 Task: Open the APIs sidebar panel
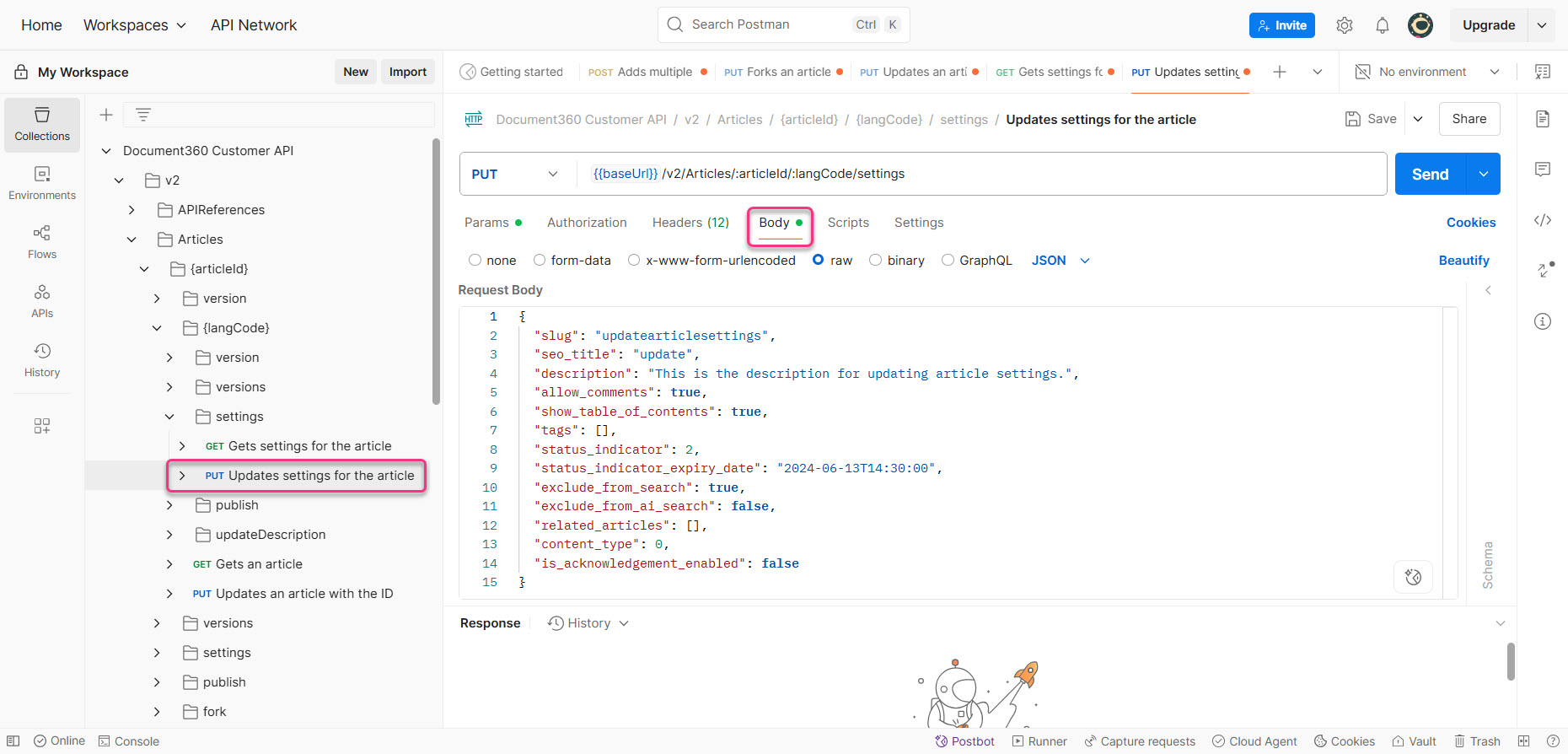click(x=42, y=301)
